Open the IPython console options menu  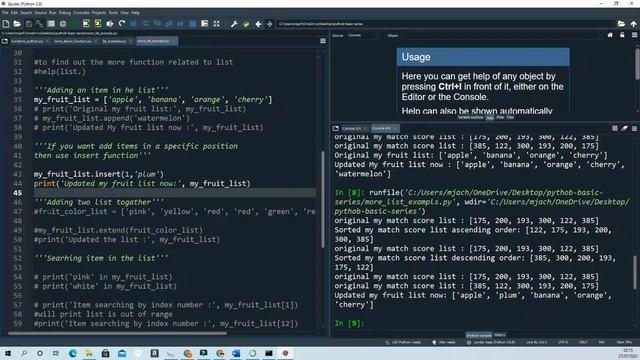click(634, 129)
